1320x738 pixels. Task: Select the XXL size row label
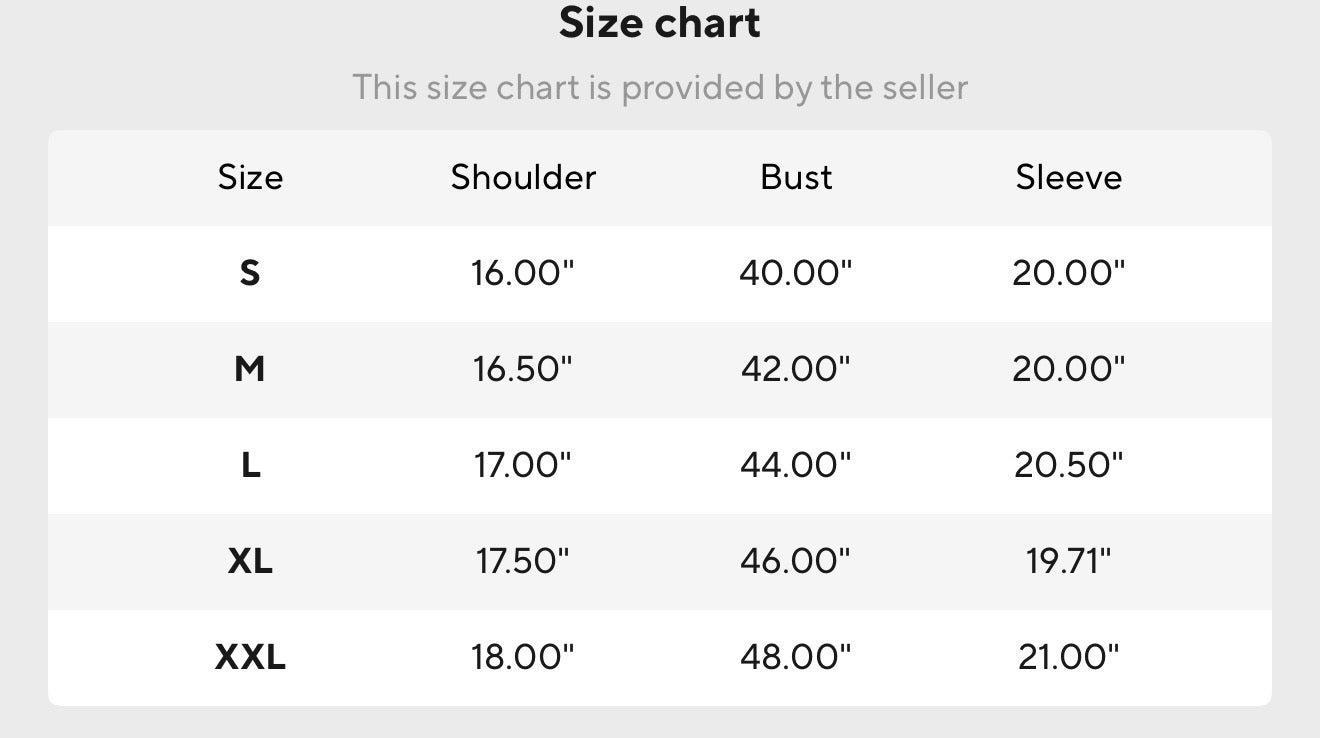click(250, 657)
